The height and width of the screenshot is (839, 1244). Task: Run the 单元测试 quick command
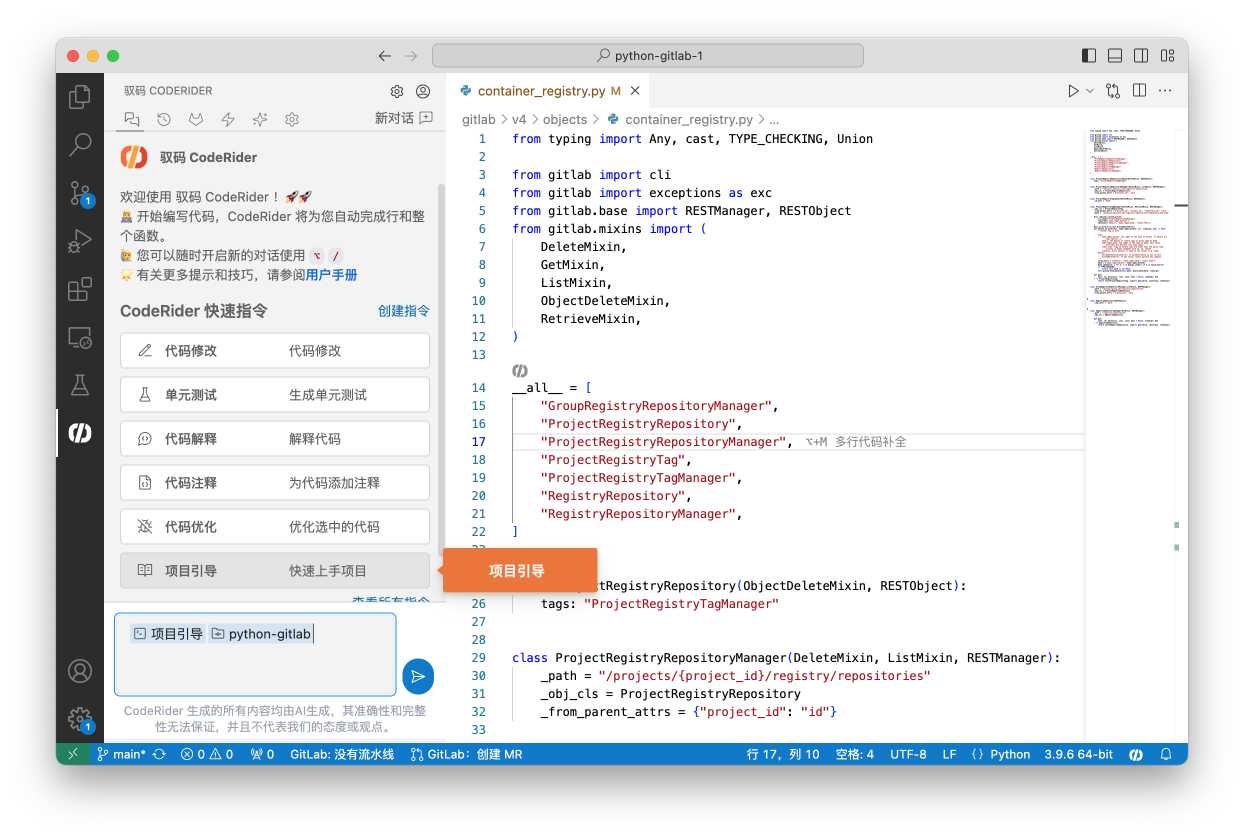tap(275, 395)
